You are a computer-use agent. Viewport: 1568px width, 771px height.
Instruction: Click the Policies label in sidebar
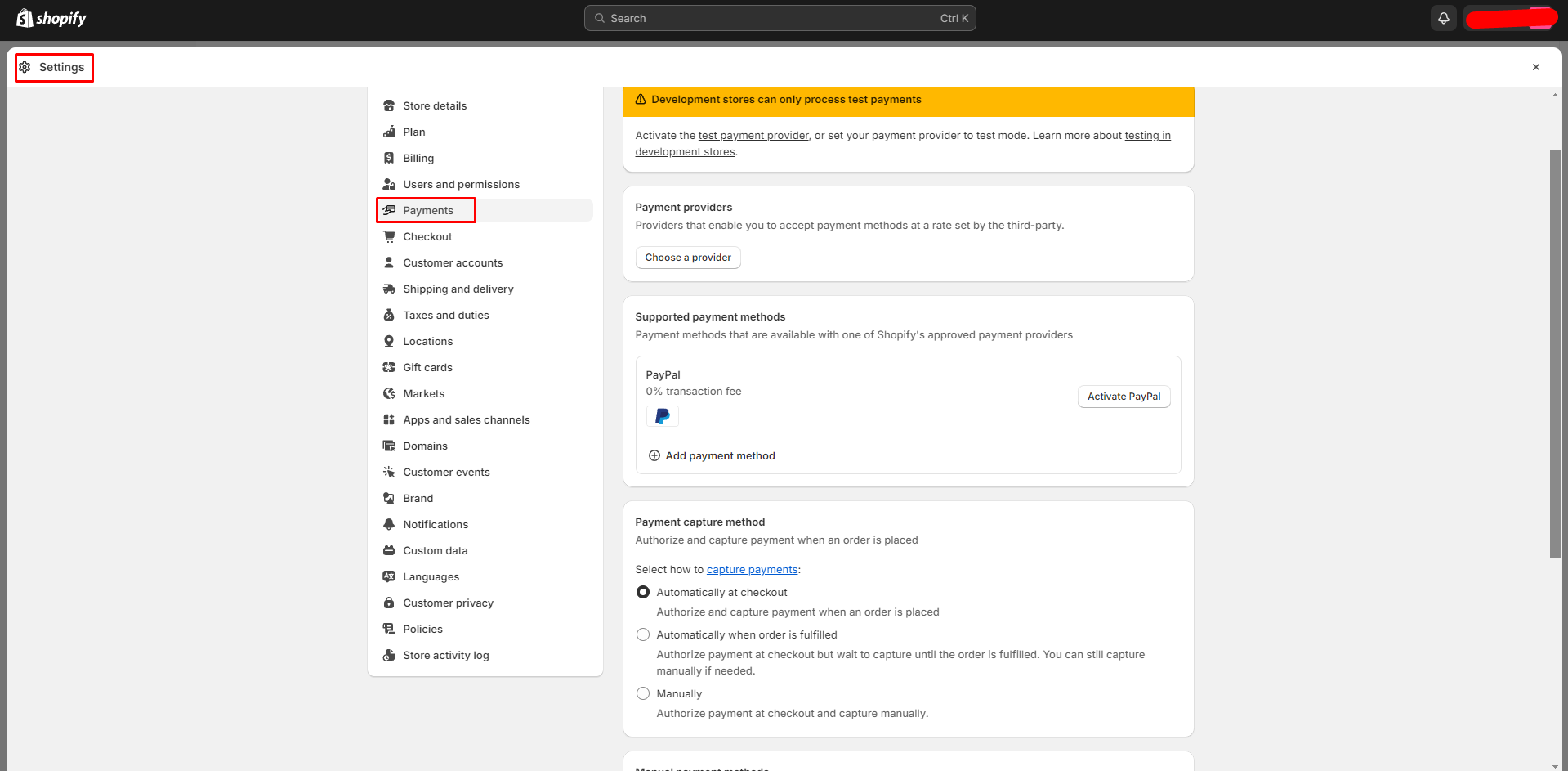pyautogui.click(x=423, y=629)
